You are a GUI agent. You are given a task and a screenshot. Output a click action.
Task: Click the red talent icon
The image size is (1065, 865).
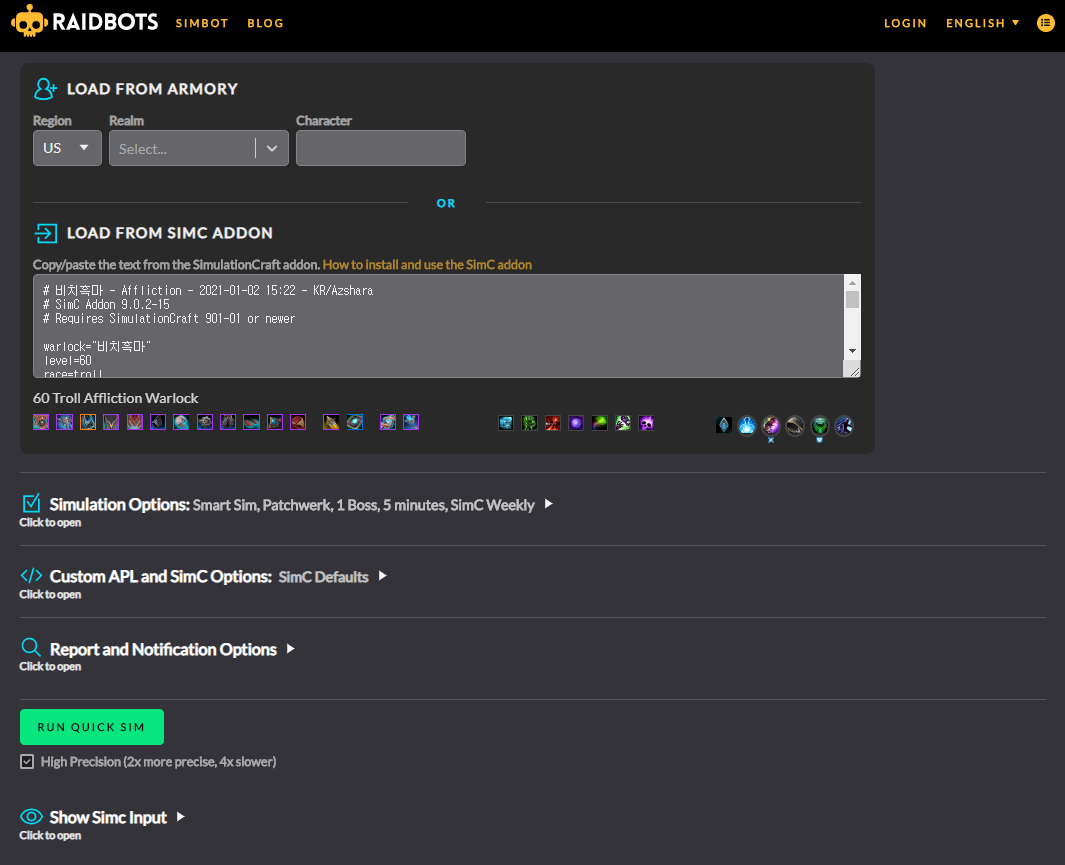click(553, 424)
